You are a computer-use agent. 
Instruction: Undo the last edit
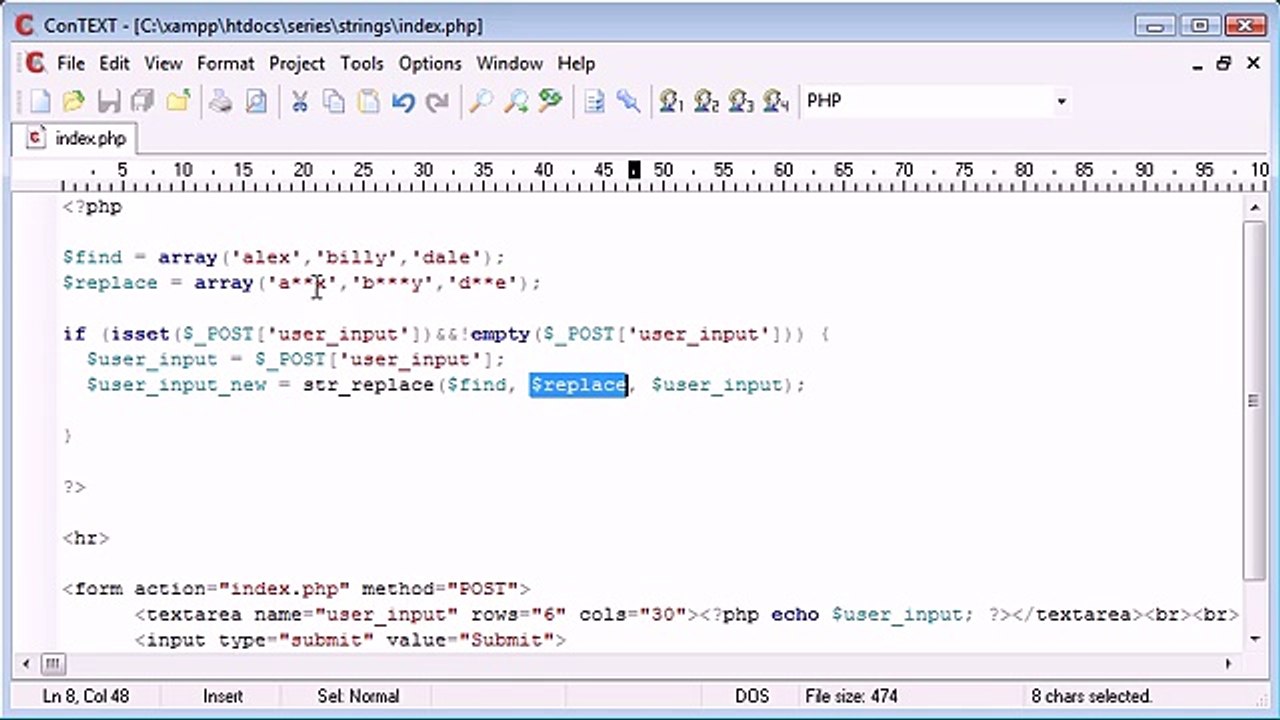click(x=403, y=101)
